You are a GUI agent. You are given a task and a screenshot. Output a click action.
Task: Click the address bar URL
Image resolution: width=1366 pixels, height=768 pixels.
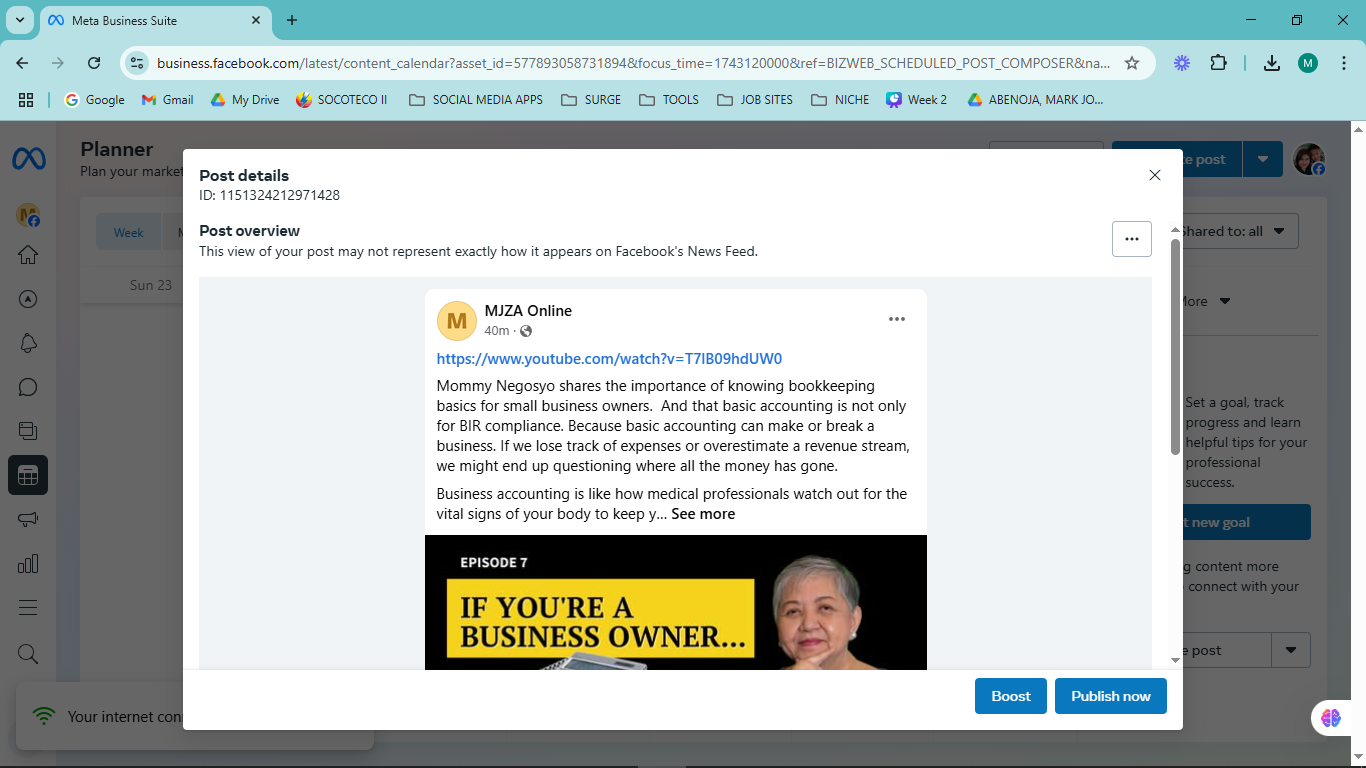(x=633, y=63)
